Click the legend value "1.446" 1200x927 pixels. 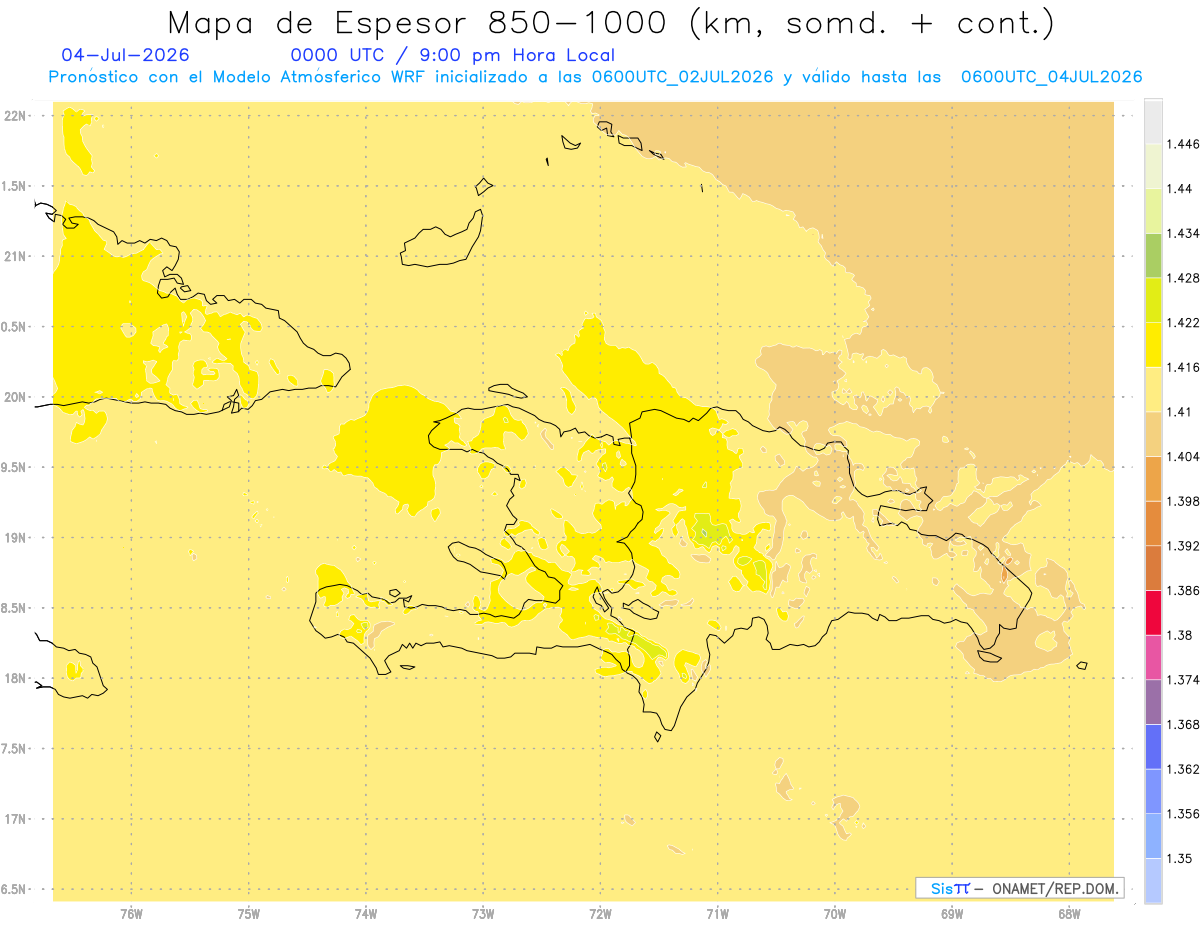point(1184,144)
